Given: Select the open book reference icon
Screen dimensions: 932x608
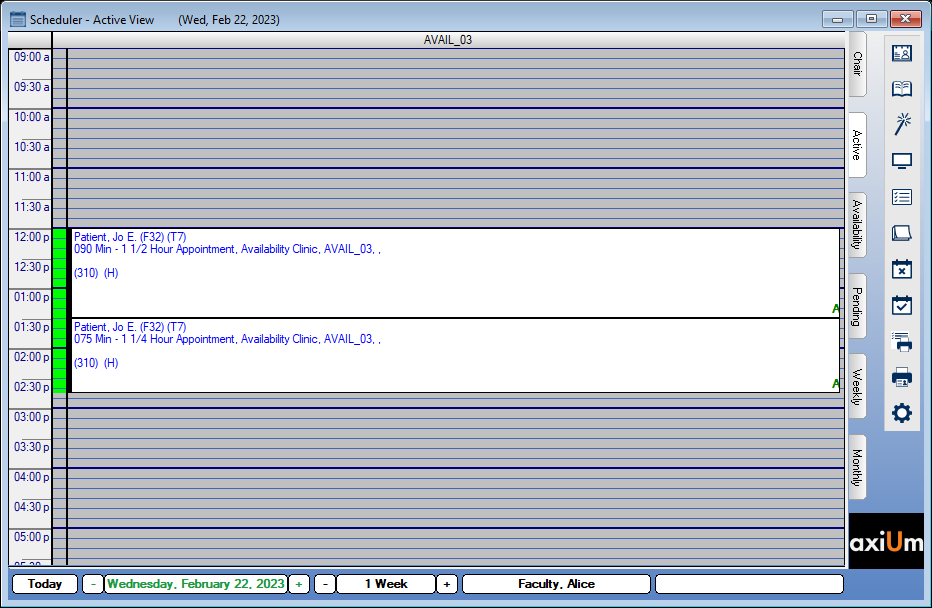Looking at the screenshot, I should point(901,88).
